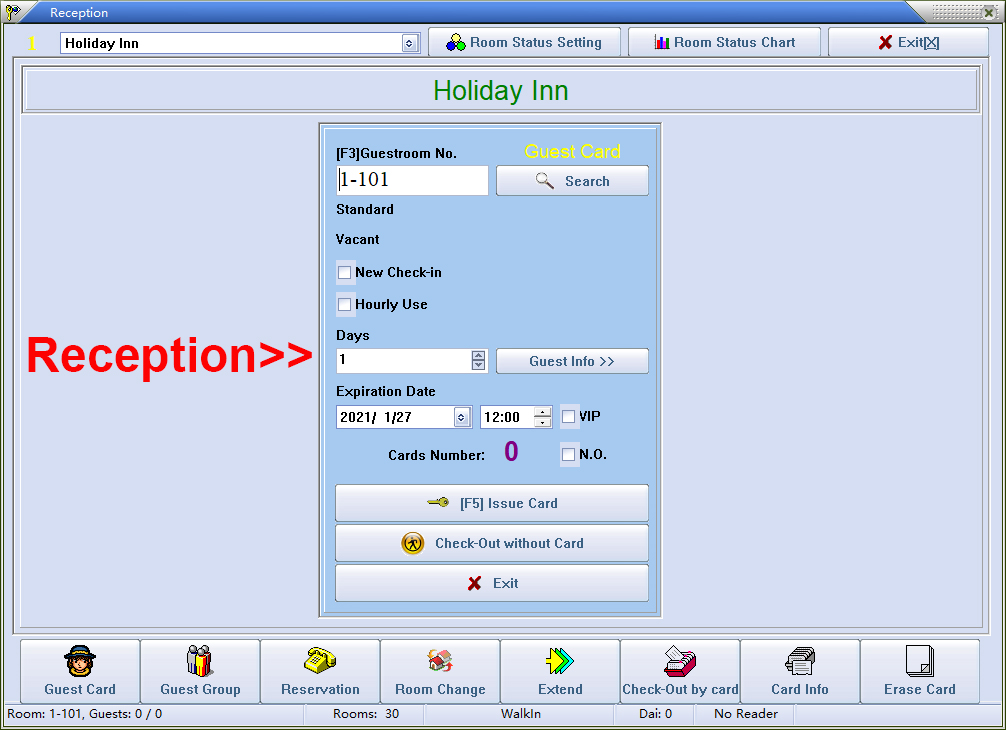Viewport: 1006px width, 730px height.
Task: Increase the Days spinner value
Action: 478,356
